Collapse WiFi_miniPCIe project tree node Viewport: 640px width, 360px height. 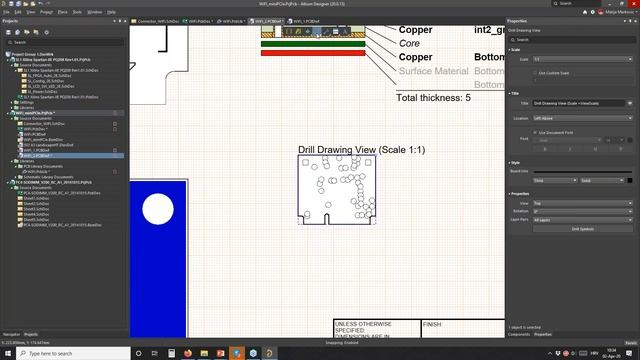(x=8, y=113)
